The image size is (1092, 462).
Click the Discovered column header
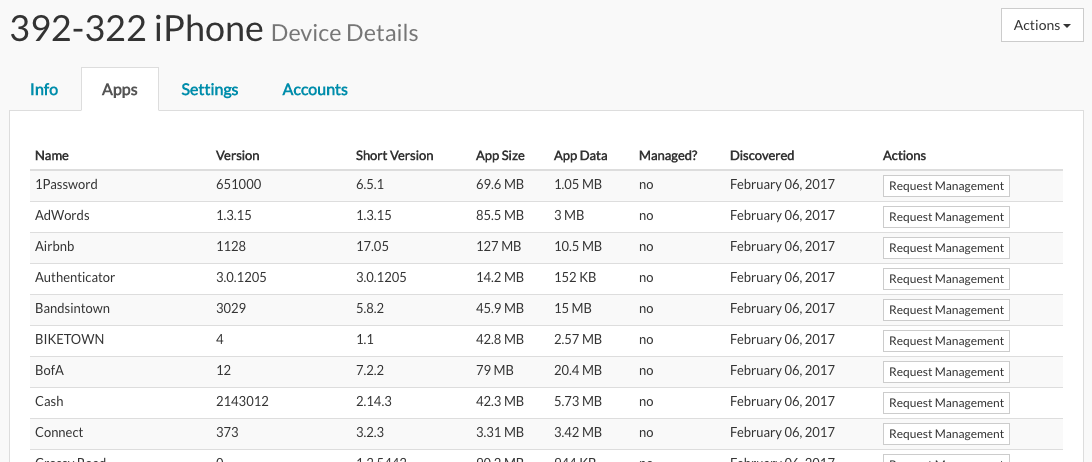tap(762, 155)
